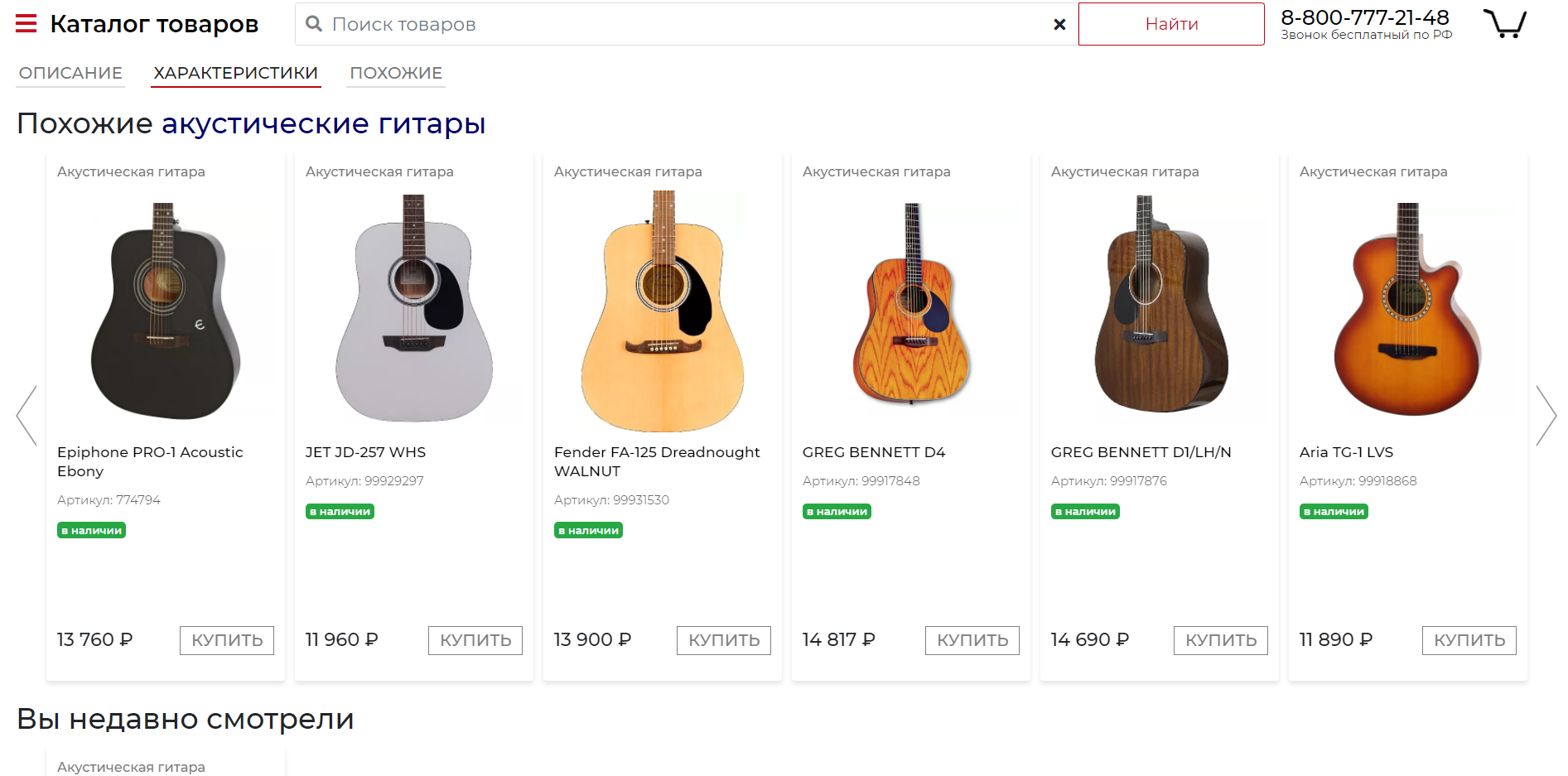Type in the Поиск товаров search field
This screenshot has width=1568, height=776.
(x=679, y=24)
